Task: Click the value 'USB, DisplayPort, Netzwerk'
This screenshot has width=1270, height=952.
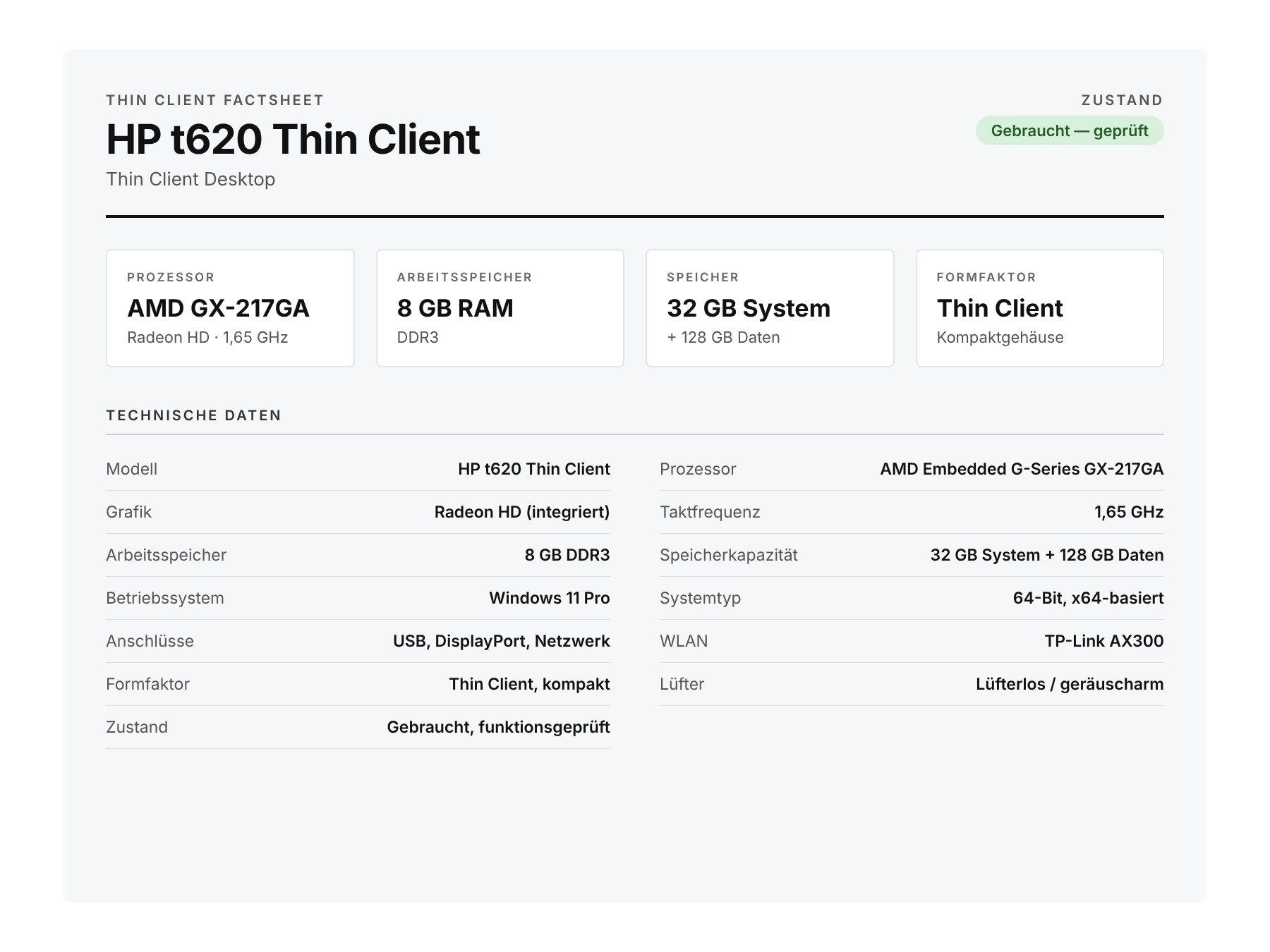Action: (502, 641)
